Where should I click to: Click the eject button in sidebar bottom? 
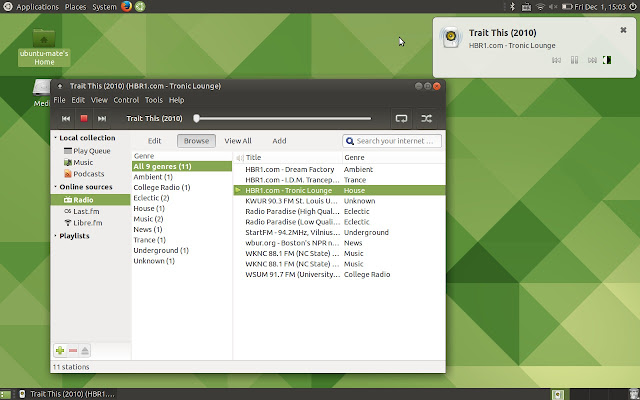pyautogui.click(x=85, y=351)
